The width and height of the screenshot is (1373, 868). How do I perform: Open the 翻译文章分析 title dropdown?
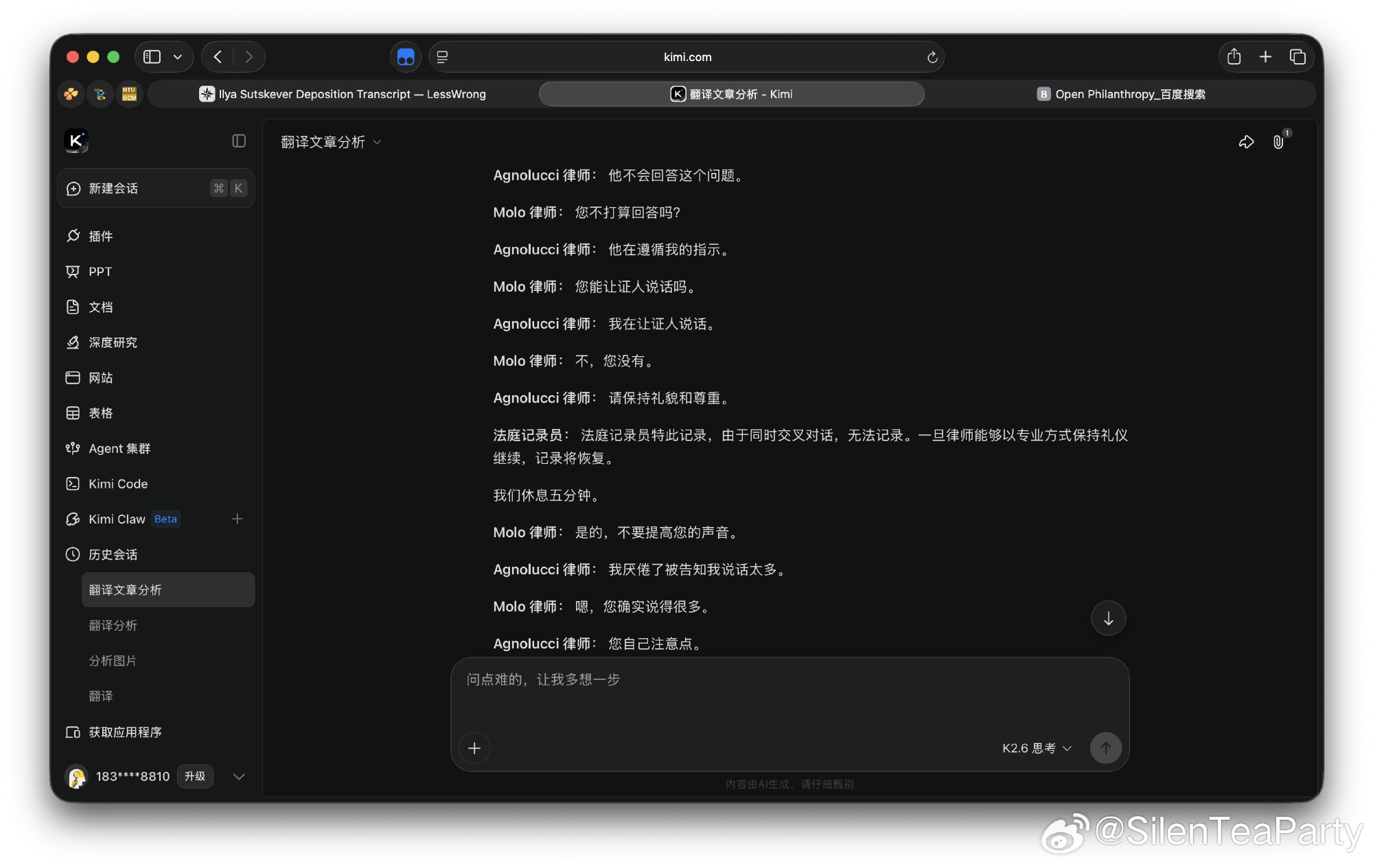pyautogui.click(x=331, y=142)
